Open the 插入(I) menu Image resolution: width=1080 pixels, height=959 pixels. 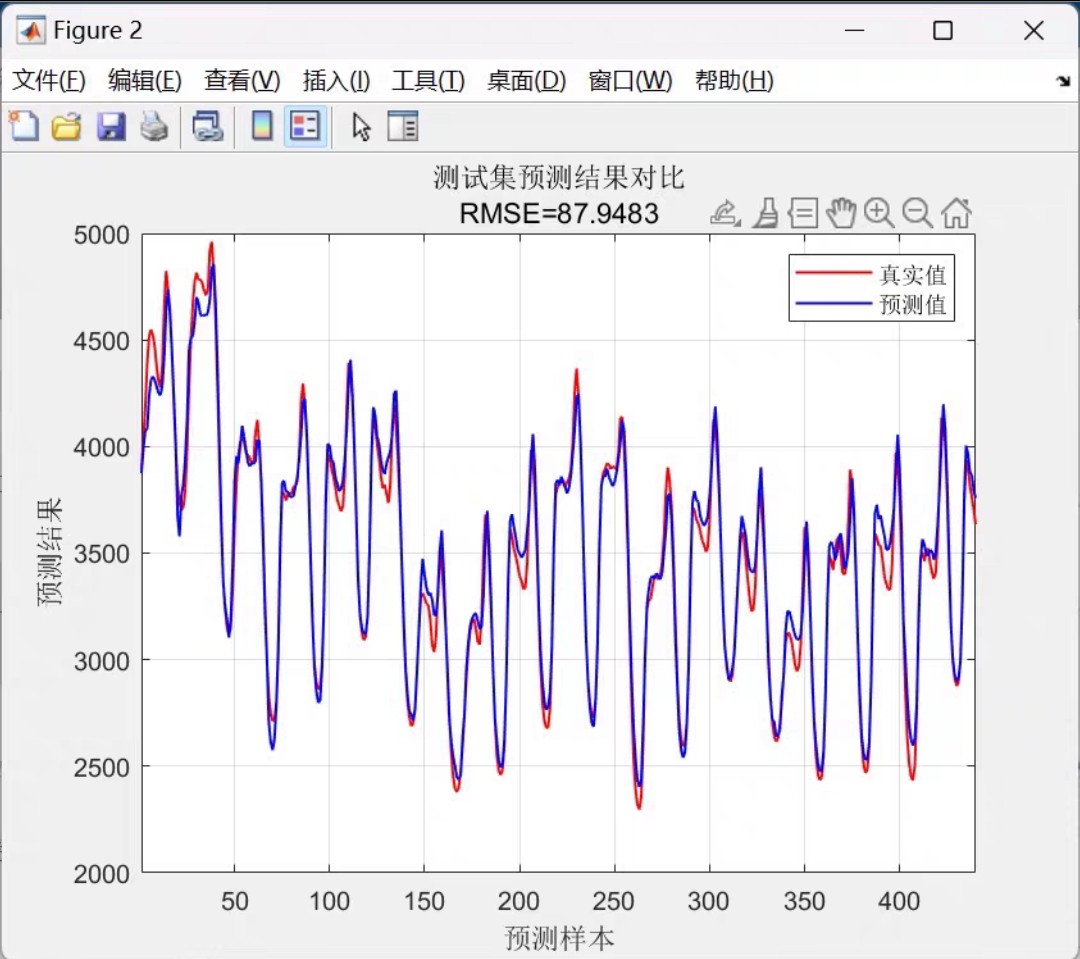(336, 81)
